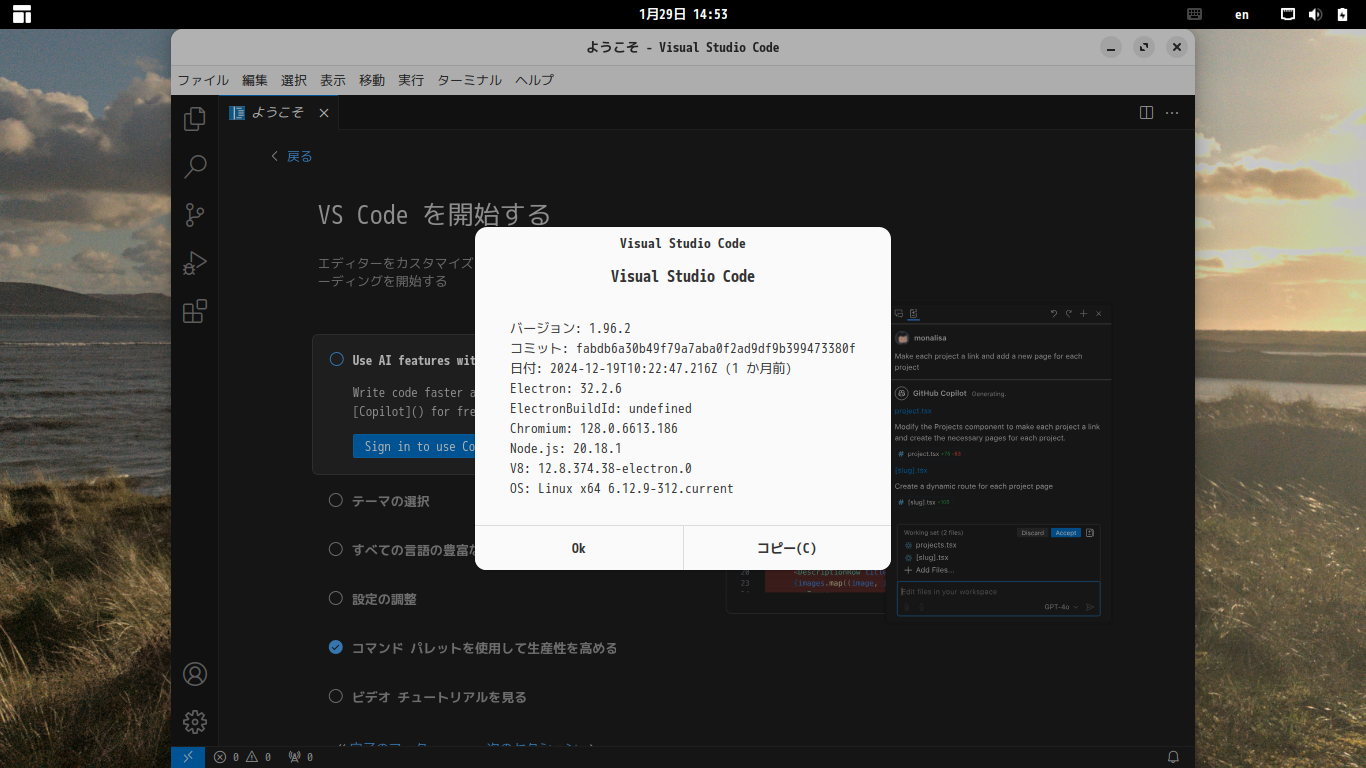This screenshot has width=1366, height=768.
Task: Open the Run and Debug icon
Action: (x=195, y=263)
